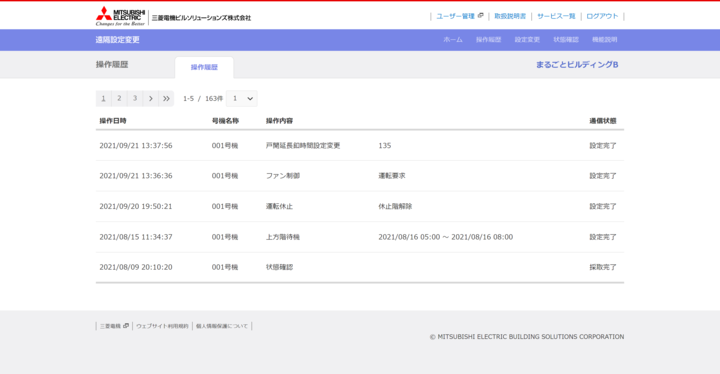Click the 通信状態 column header
Screen dimensions: 720x374
603,121
